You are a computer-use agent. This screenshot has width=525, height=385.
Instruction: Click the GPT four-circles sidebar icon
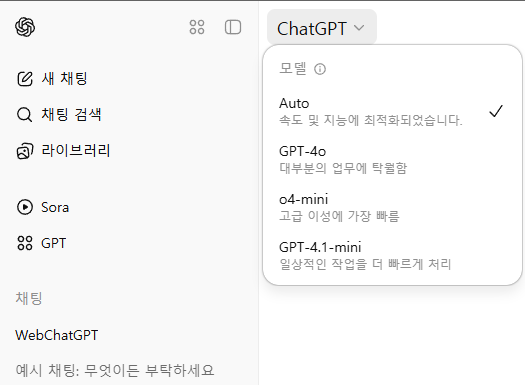(25, 243)
